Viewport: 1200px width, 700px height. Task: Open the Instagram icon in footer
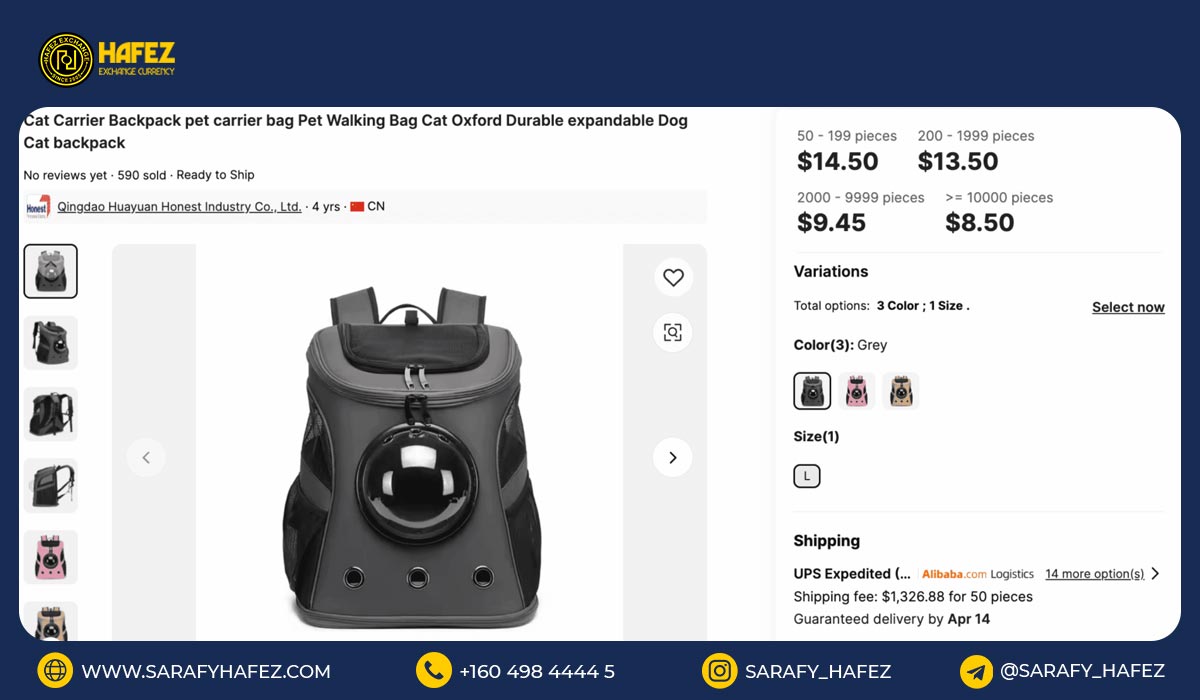click(719, 671)
